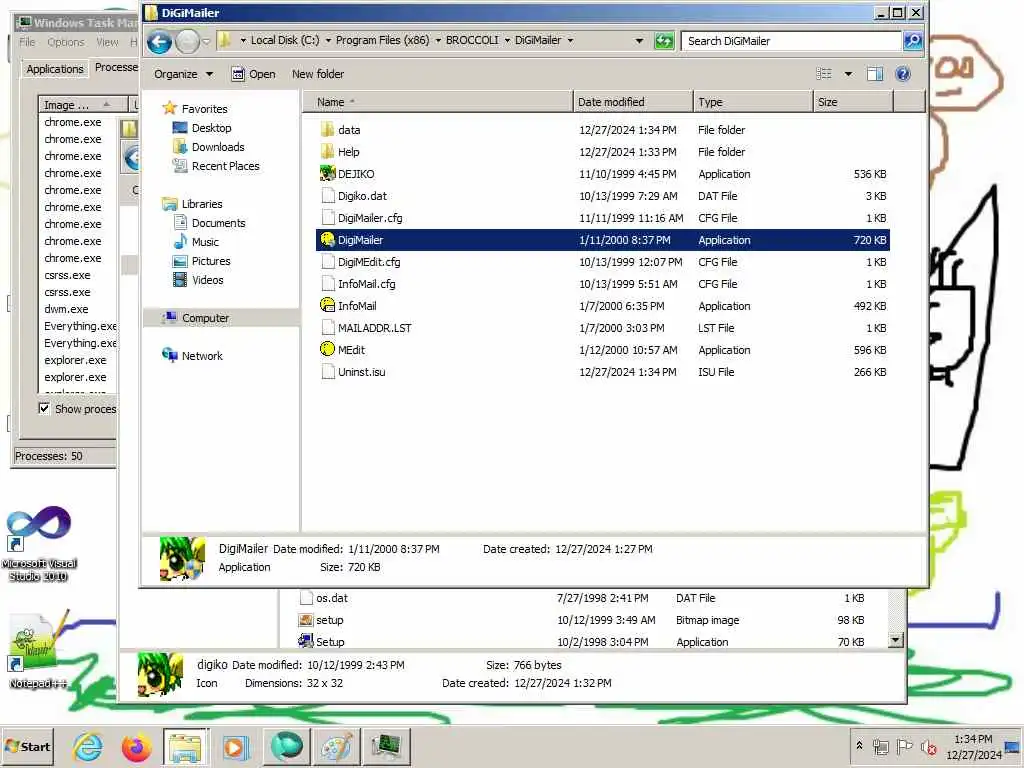
Task: Sort files by the Type column
Action: click(753, 102)
